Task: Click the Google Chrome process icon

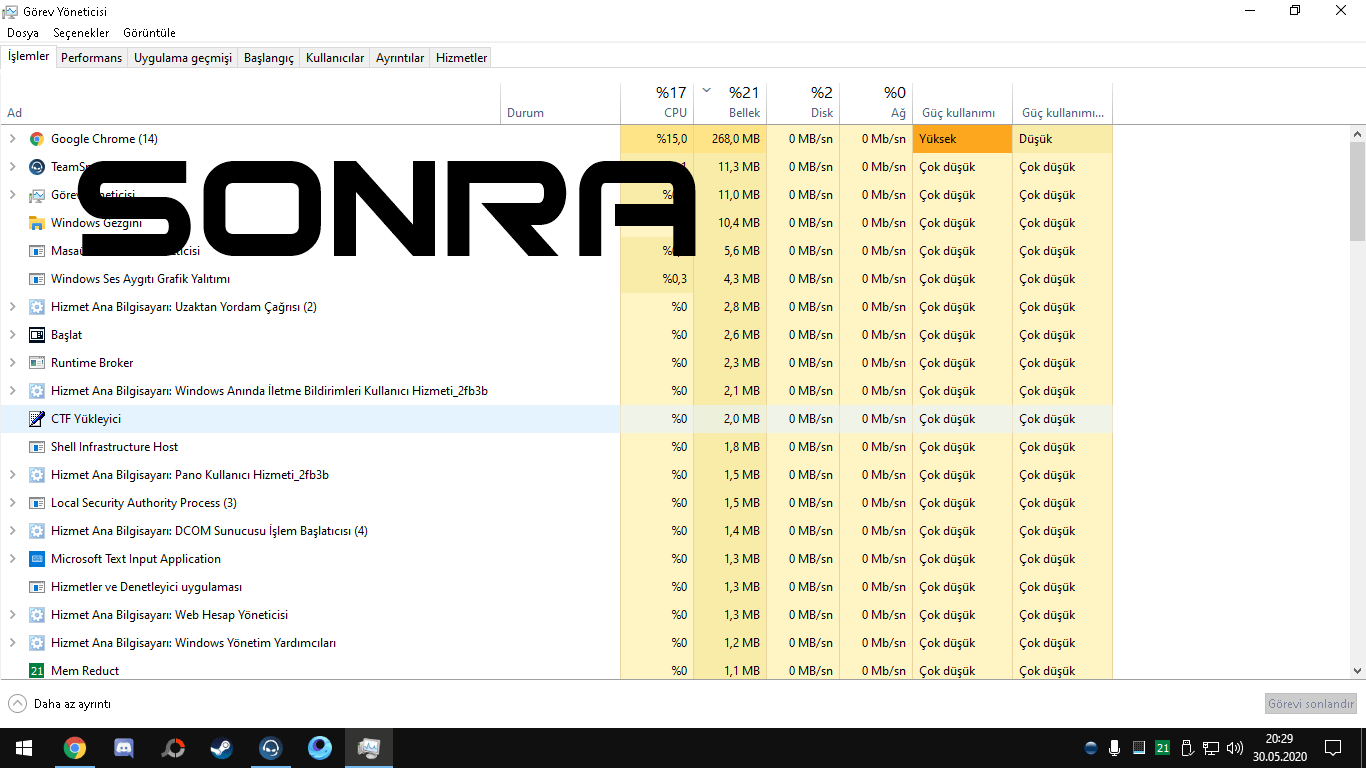Action: click(x=37, y=139)
